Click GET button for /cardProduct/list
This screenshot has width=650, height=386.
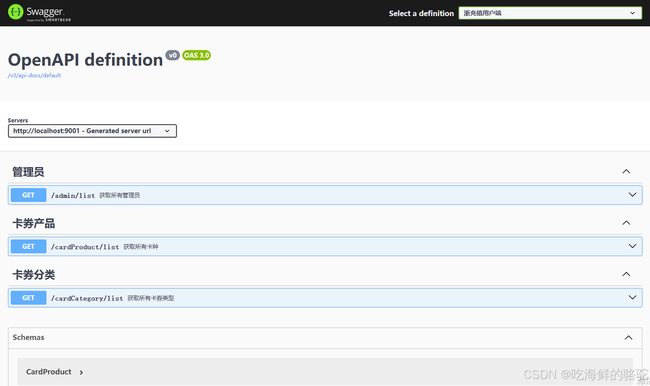28,246
